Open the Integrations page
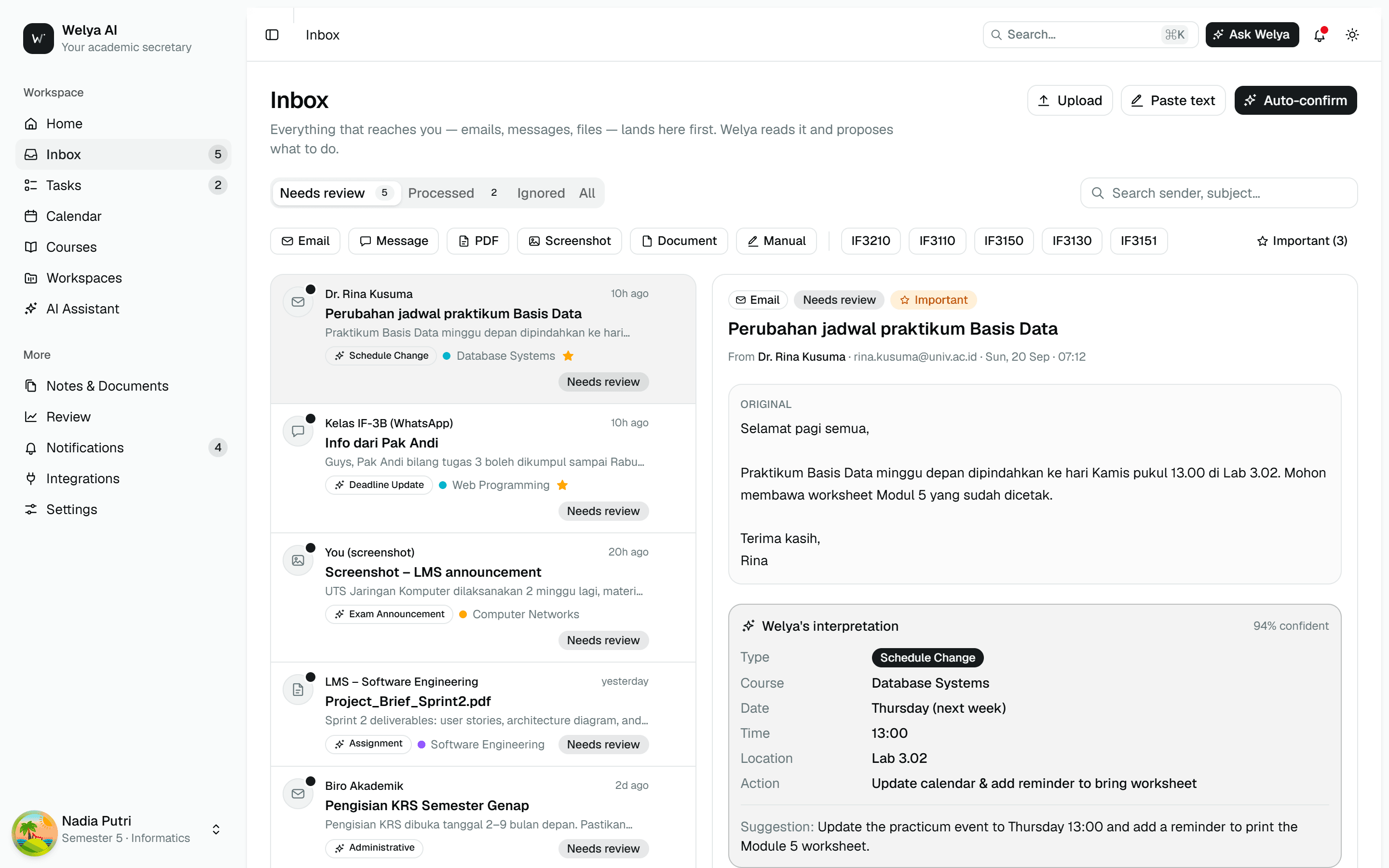The image size is (1389, 868). tap(123, 478)
